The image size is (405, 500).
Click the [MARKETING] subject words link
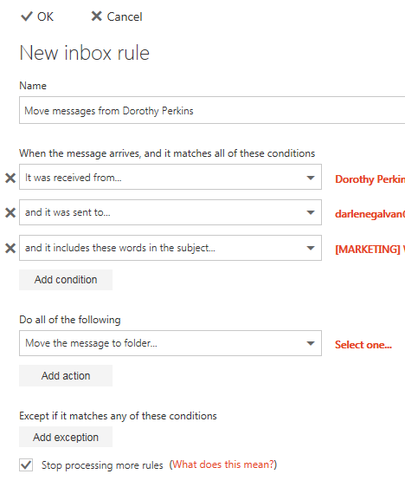tap(370, 249)
